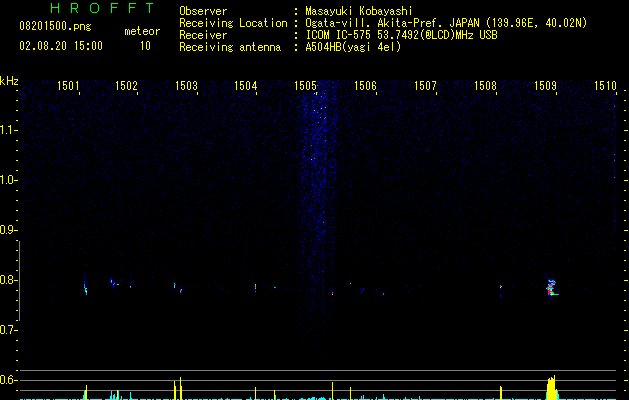Click the 1.1 kHz frequency label
The image size is (629, 400).
8,130
